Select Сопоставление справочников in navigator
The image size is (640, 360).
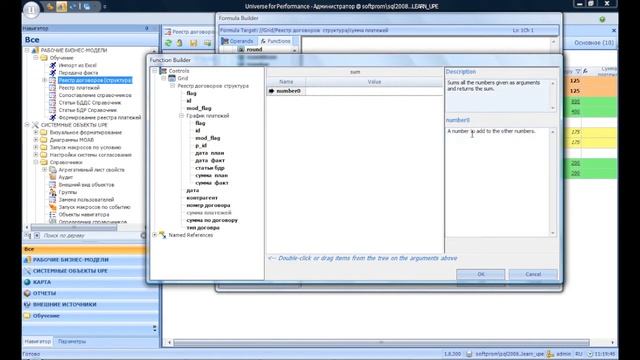pos(95,95)
